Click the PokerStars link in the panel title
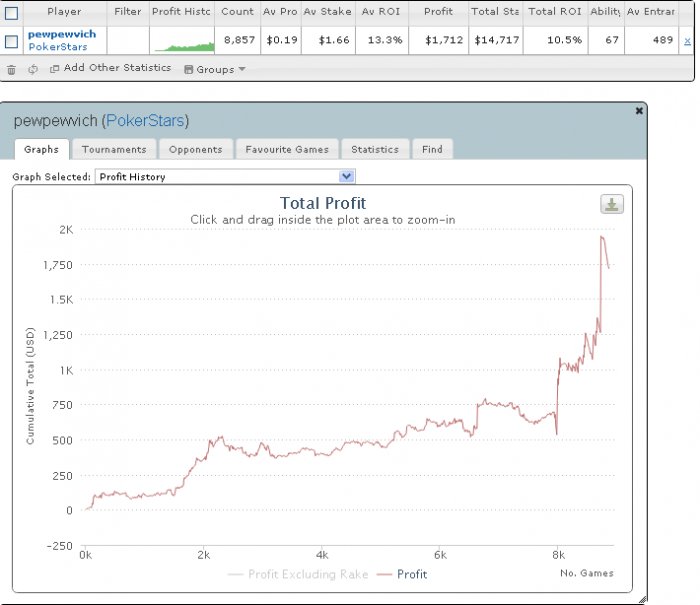The width and height of the screenshot is (700, 605). tap(145, 121)
